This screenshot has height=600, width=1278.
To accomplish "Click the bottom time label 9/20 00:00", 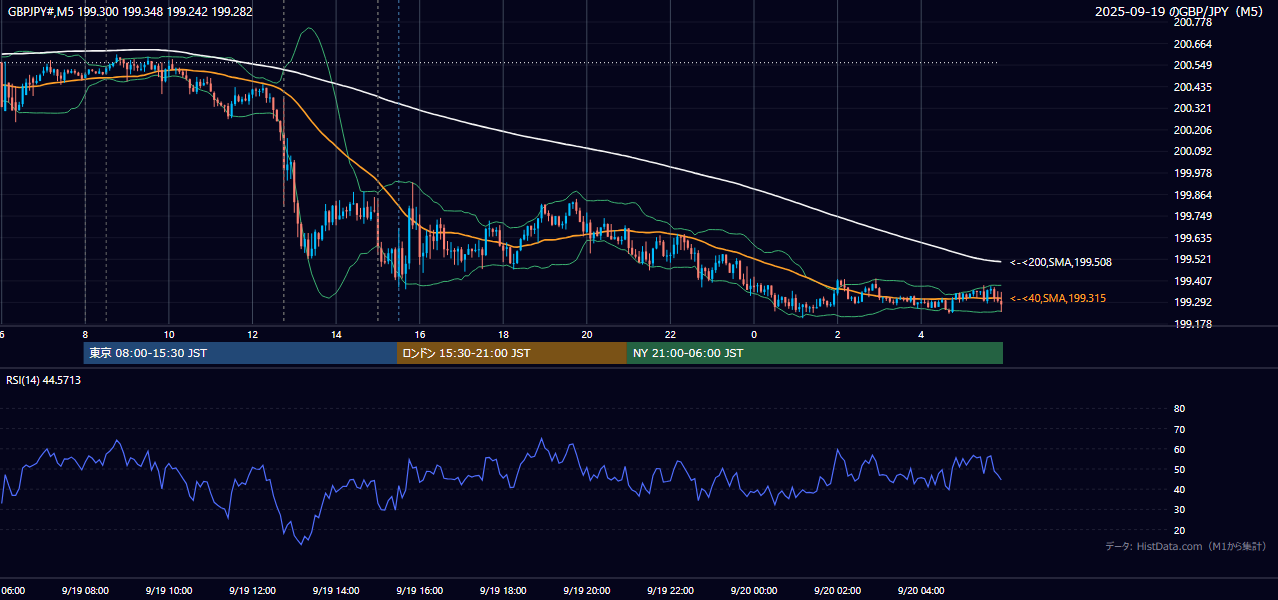I will tap(754, 590).
